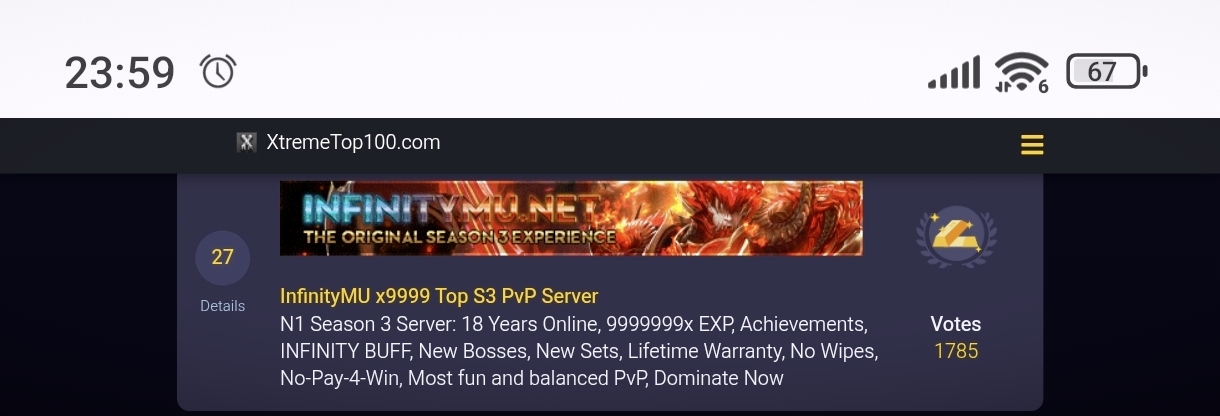Click the Details link under rank

222,306
